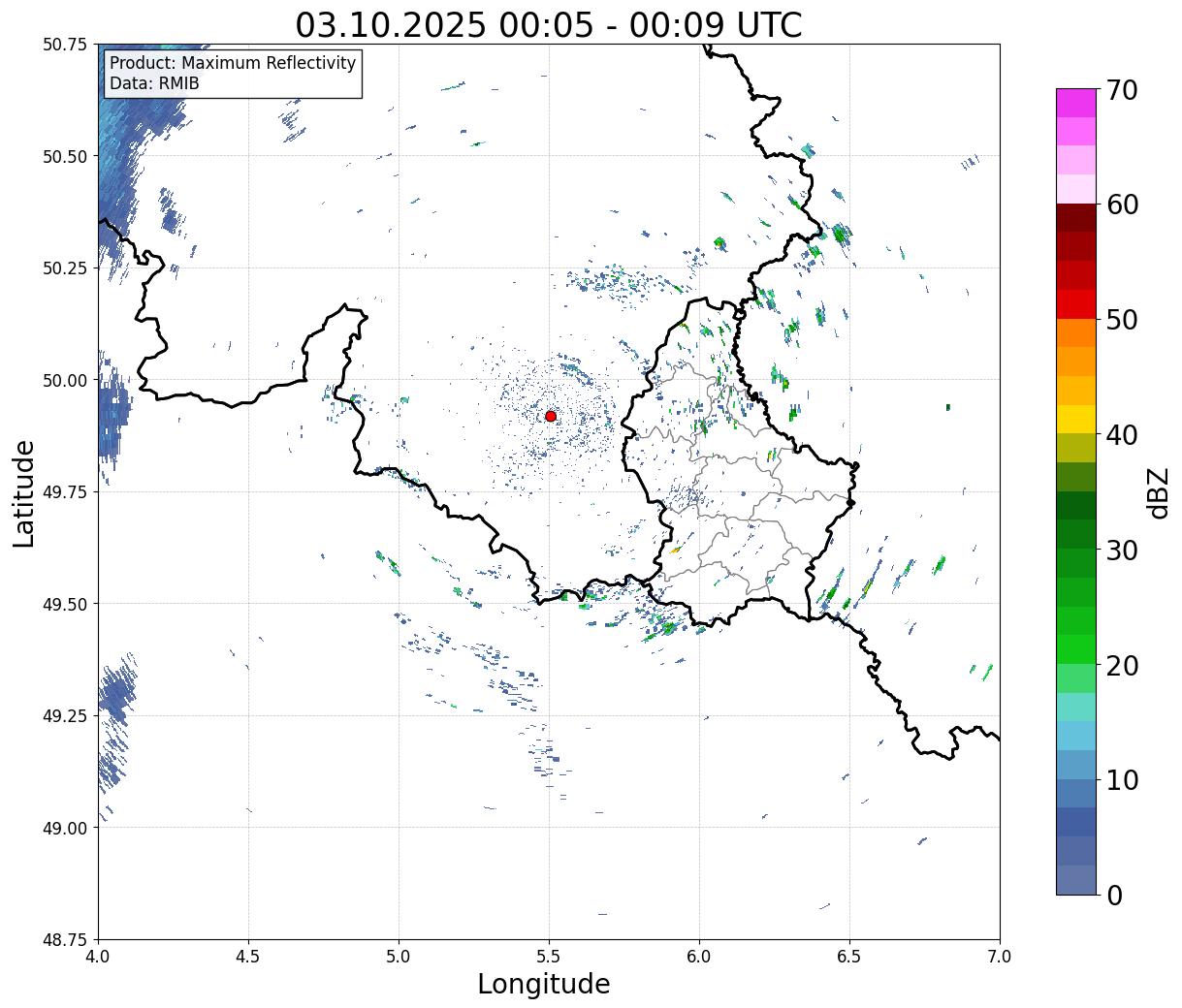Click the magenta swatch at top of colorbar
This screenshot has height=1008, width=1182.
pyautogui.click(x=1076, y=103)
